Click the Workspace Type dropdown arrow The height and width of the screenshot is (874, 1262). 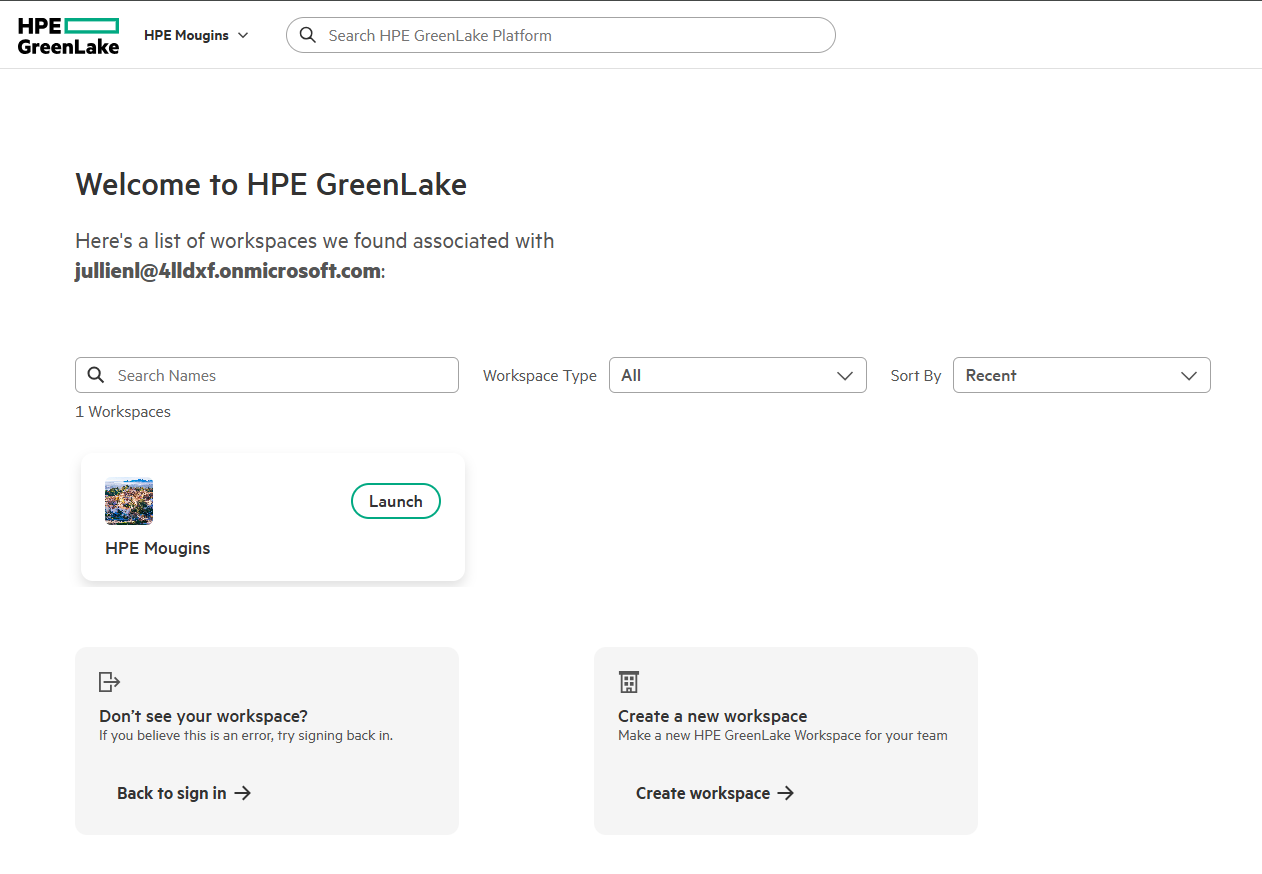point(845,376)
